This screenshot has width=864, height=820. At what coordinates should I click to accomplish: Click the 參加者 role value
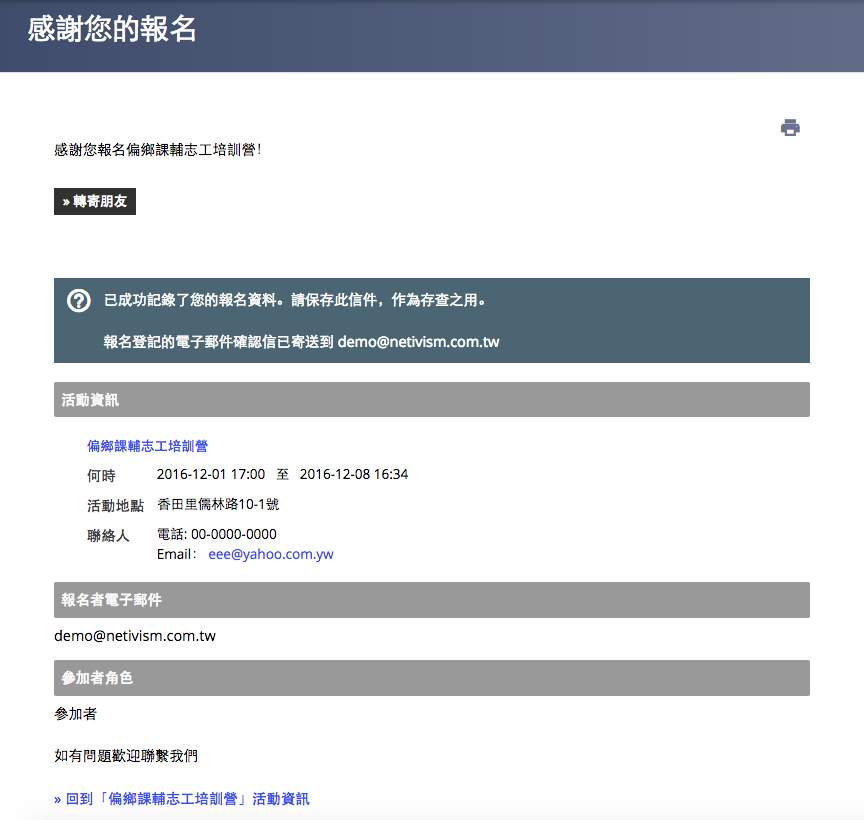(75, 714)
